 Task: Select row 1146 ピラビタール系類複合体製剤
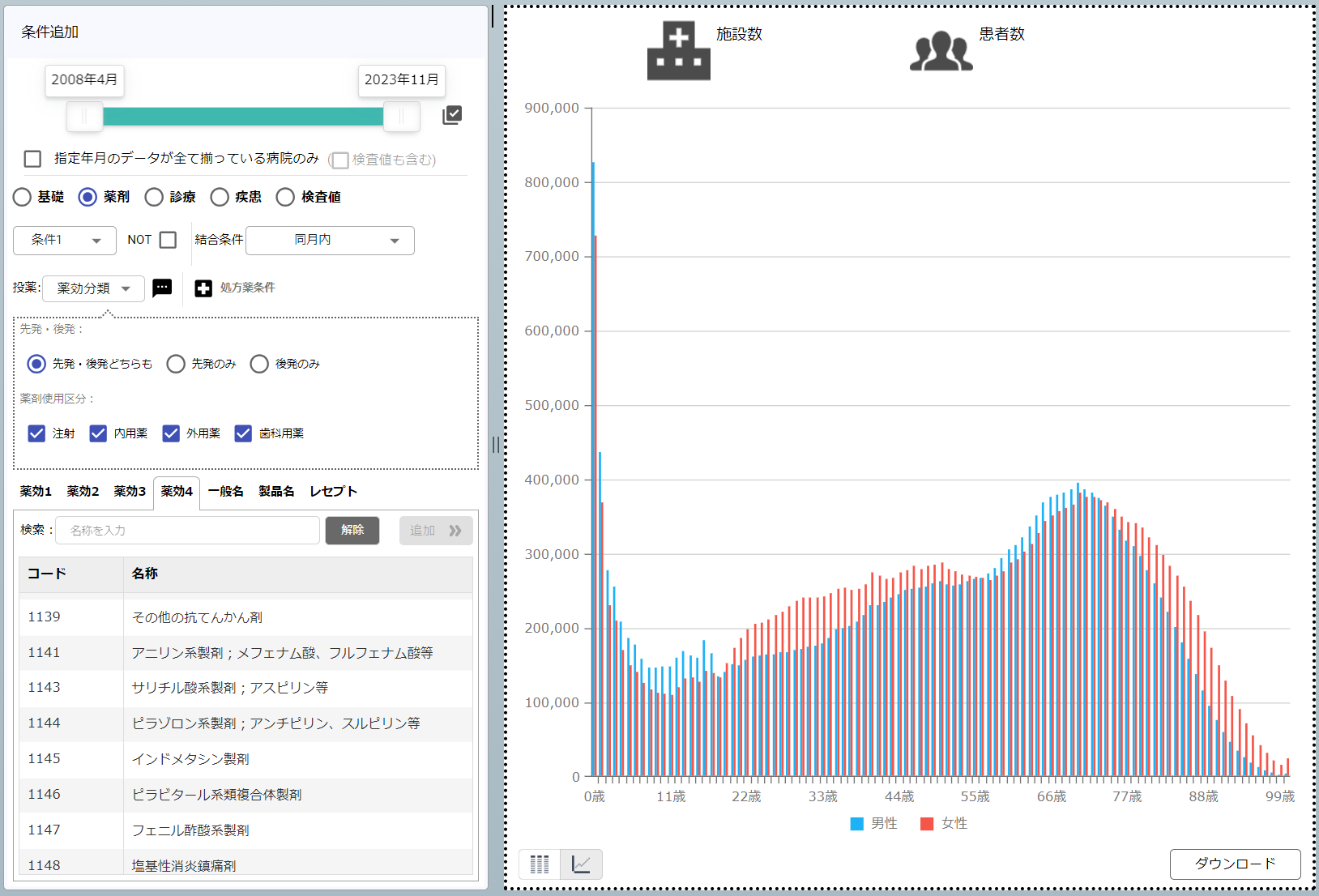click(x=246, y=796)
